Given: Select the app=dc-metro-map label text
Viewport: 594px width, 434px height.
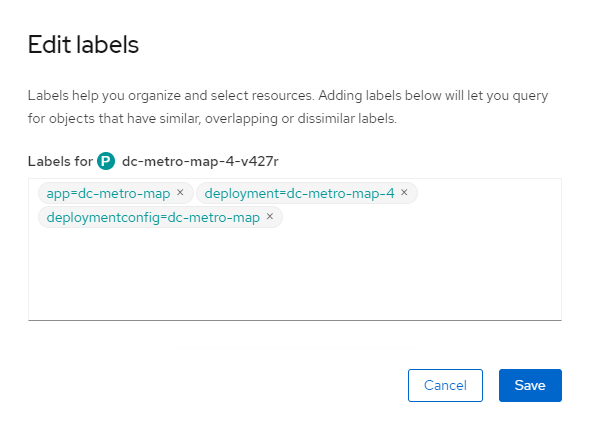Looking at the screenshot, I should coord(108,194).
